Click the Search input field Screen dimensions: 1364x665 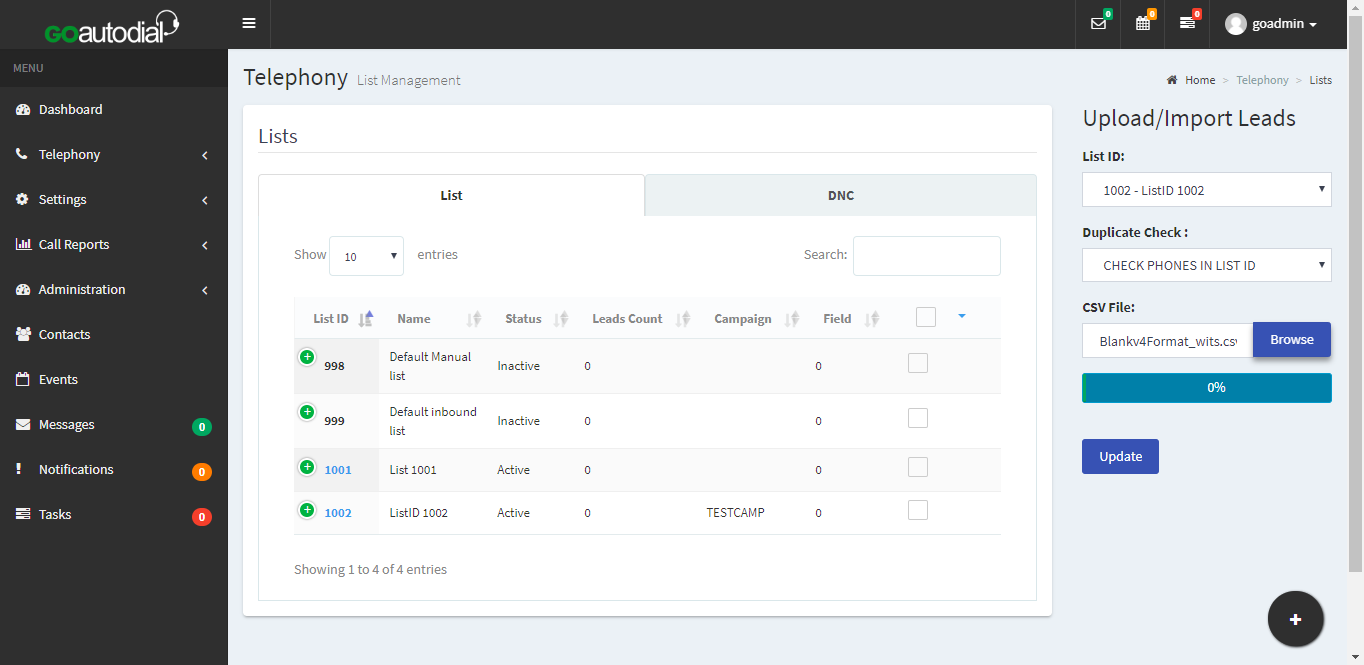(x=927, y=256)
